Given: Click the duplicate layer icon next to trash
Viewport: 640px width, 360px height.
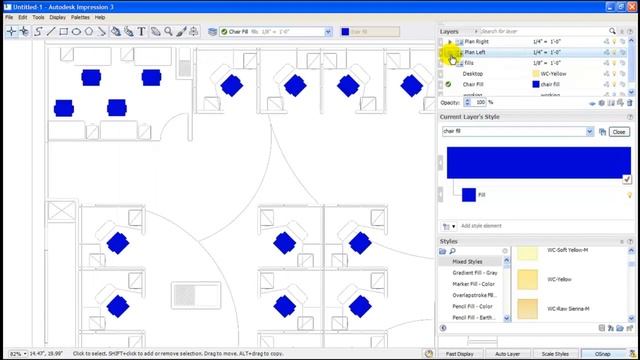Looking at the screenshot, I should pyautogui.click(x=620, y=103).
